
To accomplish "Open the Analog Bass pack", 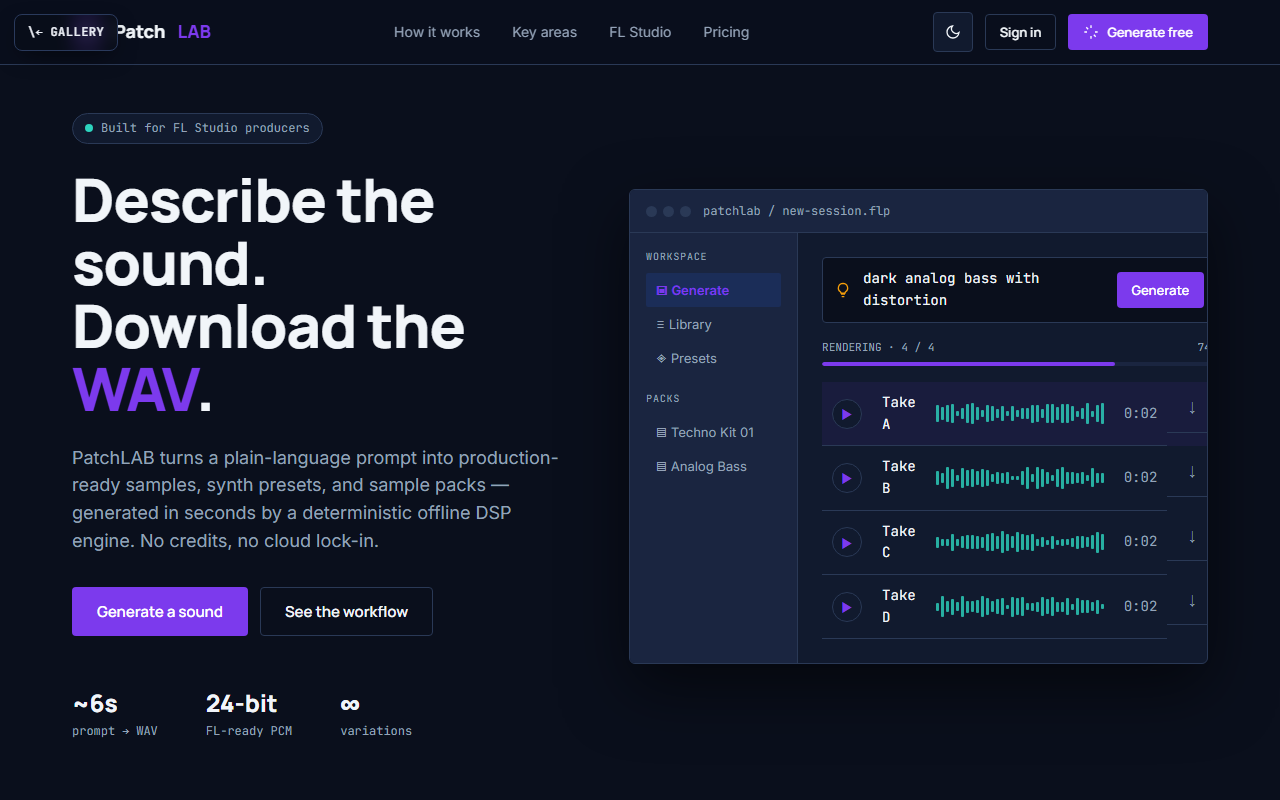I will 713,466.
